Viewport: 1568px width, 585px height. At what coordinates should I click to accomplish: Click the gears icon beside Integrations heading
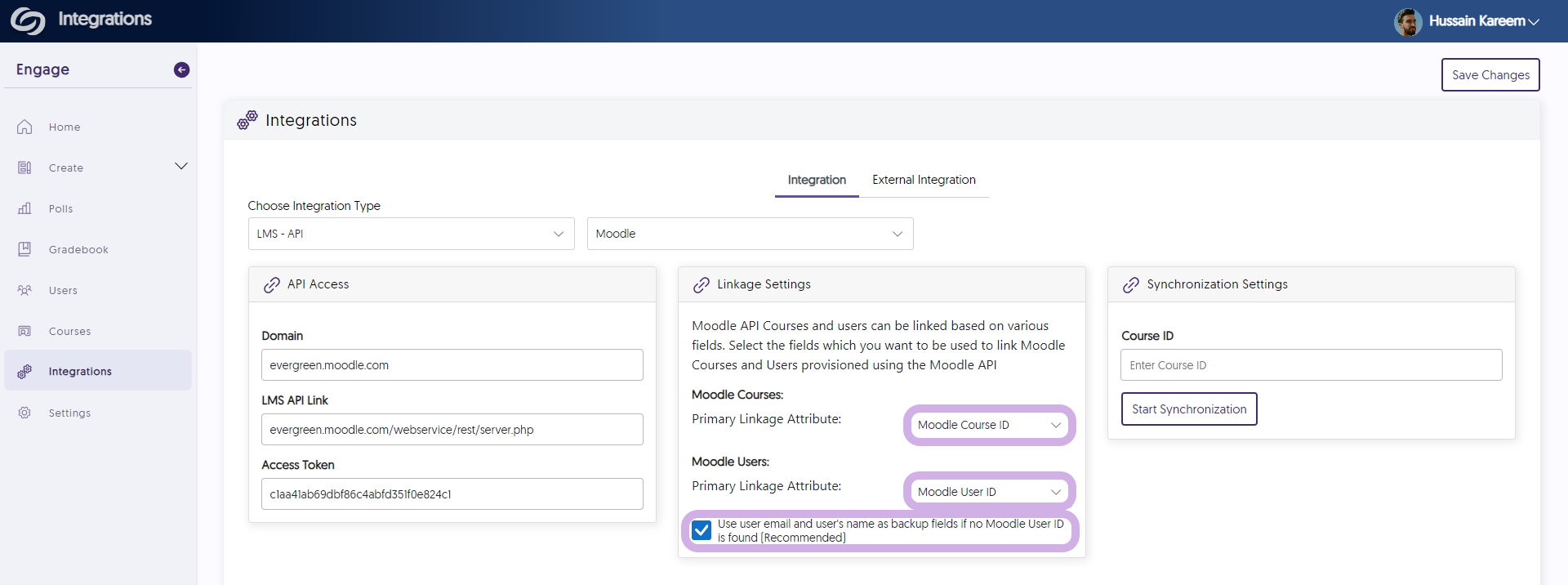[x=247, y=120]
